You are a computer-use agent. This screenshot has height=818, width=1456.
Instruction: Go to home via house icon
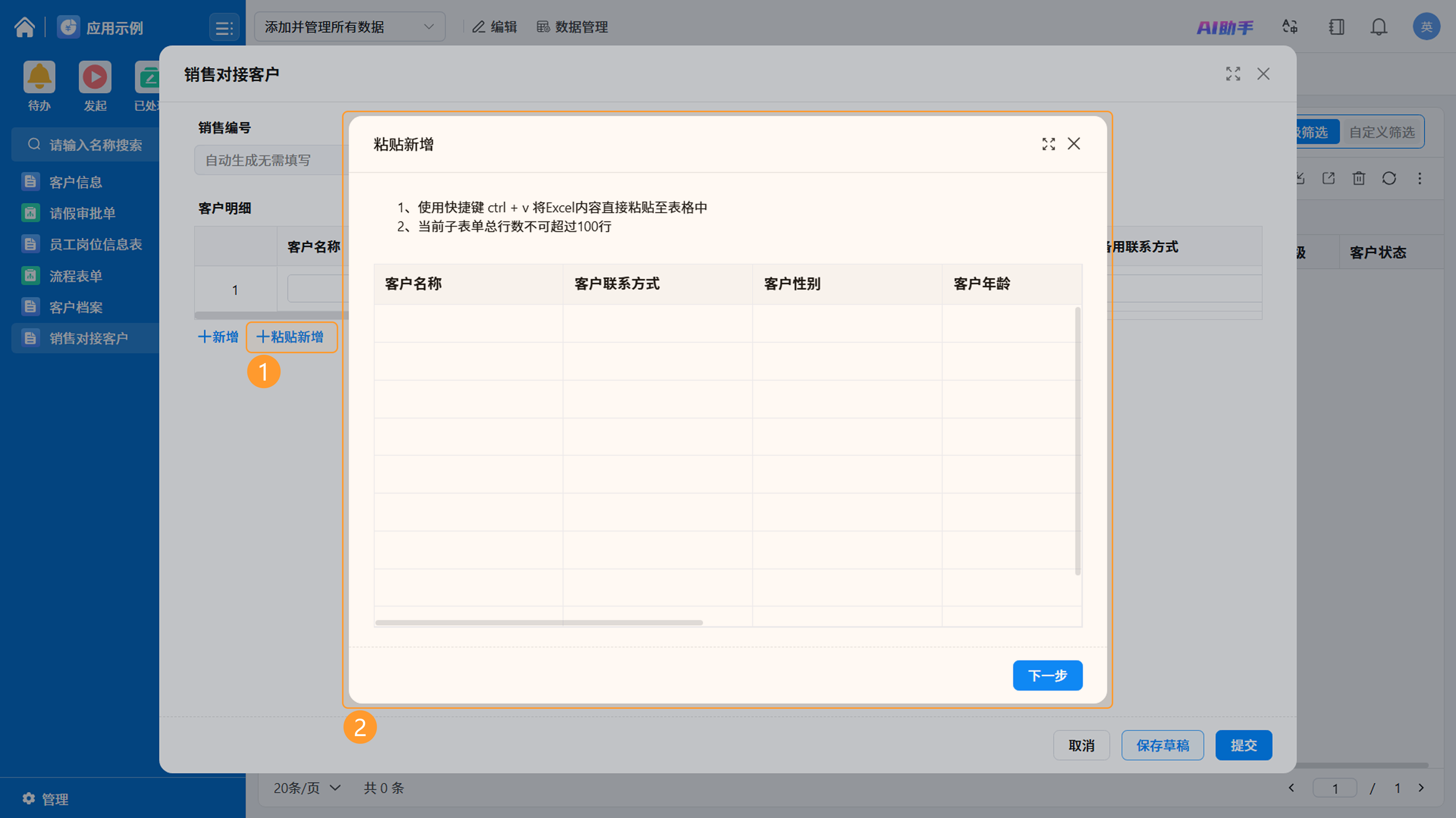coord(24,27)
